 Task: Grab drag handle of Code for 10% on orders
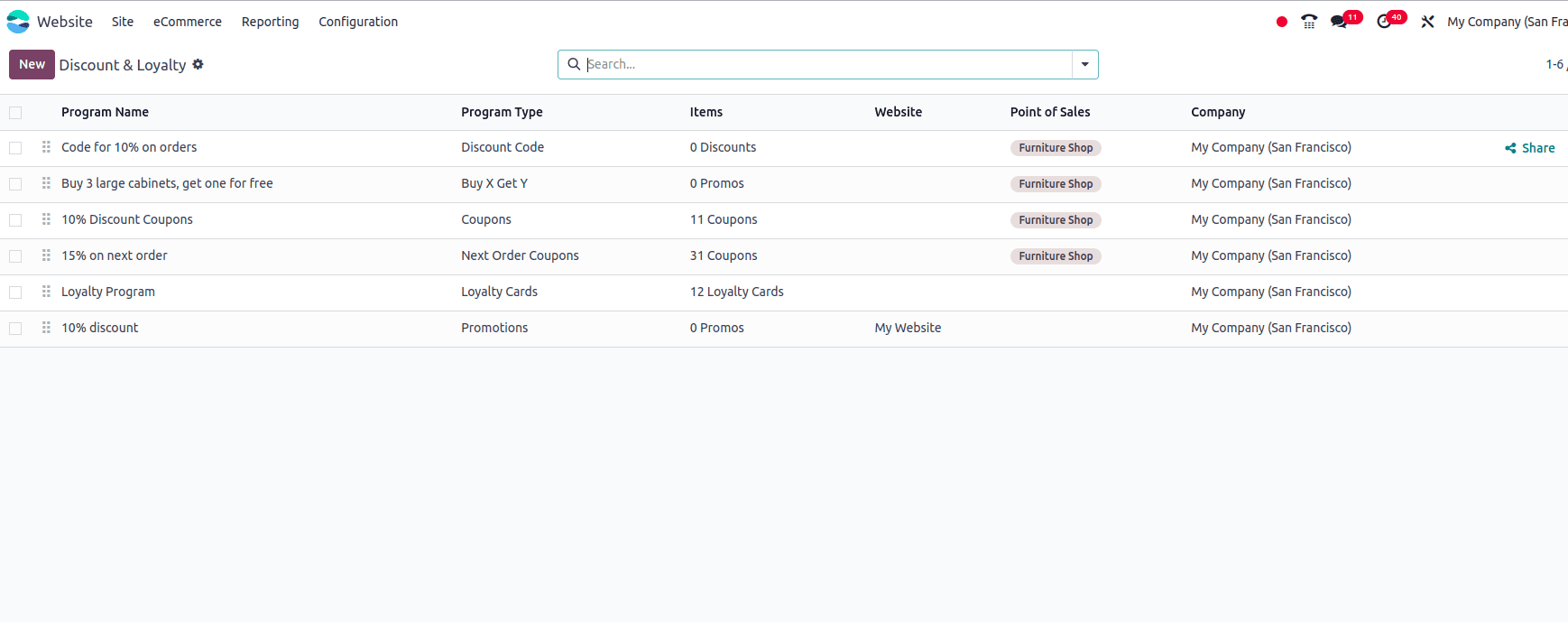46,147
